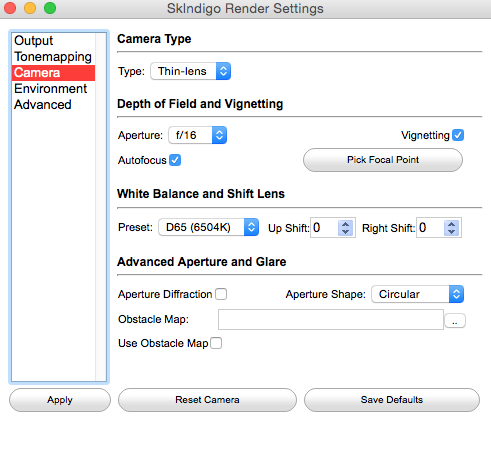Enable Aperture Diffraction checkbox
Image resolution: width=491 pixels, height=464 pixels.
221,294
